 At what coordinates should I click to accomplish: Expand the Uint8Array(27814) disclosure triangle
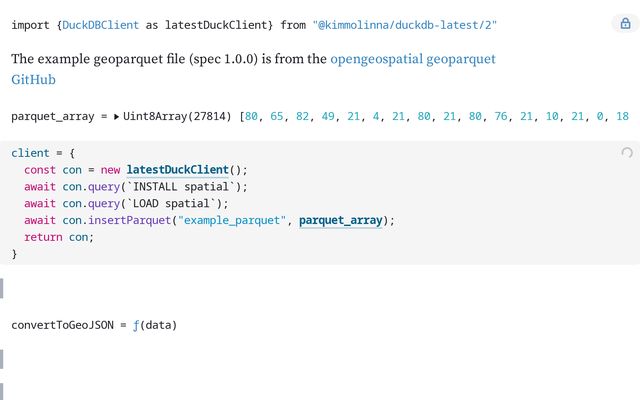click(116, 117)
